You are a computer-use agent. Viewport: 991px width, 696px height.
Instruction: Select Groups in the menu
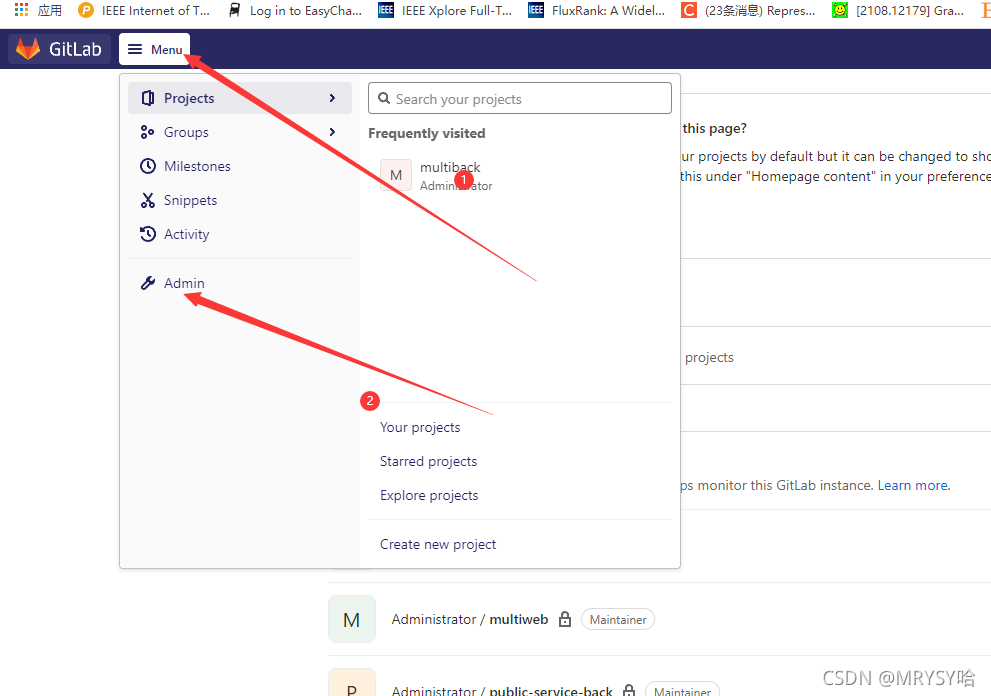coord(240,132)
